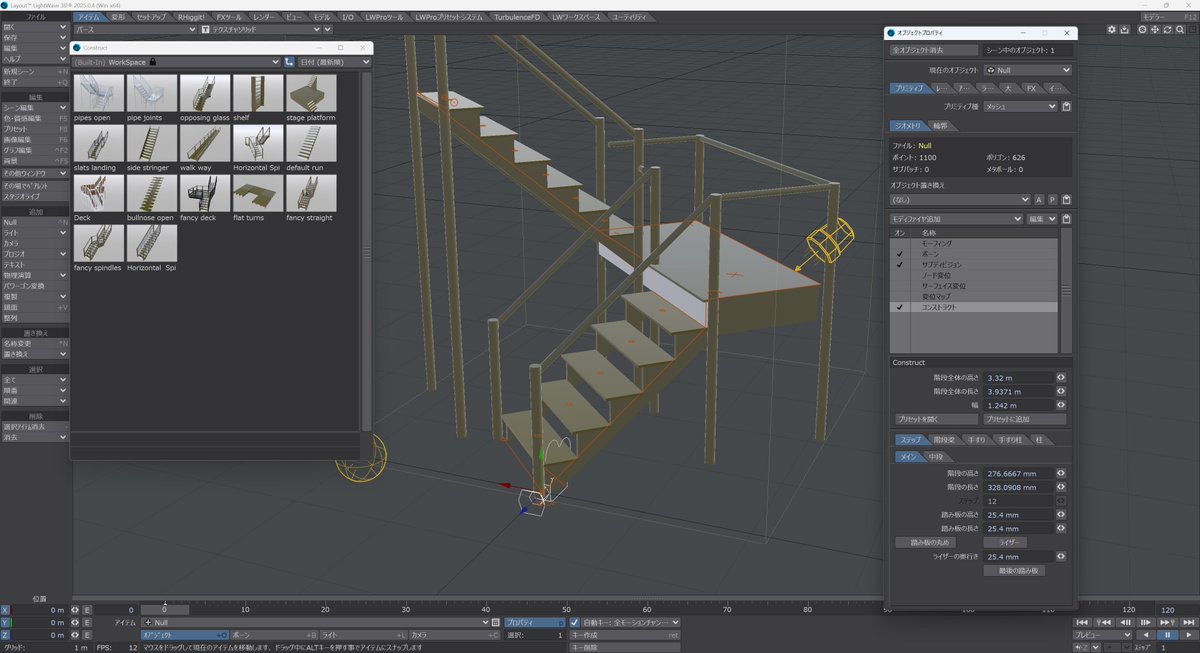Select the 'side stringer' preset icon
This screenshot has width=1200, height=653.
click(x=152, y=143)
